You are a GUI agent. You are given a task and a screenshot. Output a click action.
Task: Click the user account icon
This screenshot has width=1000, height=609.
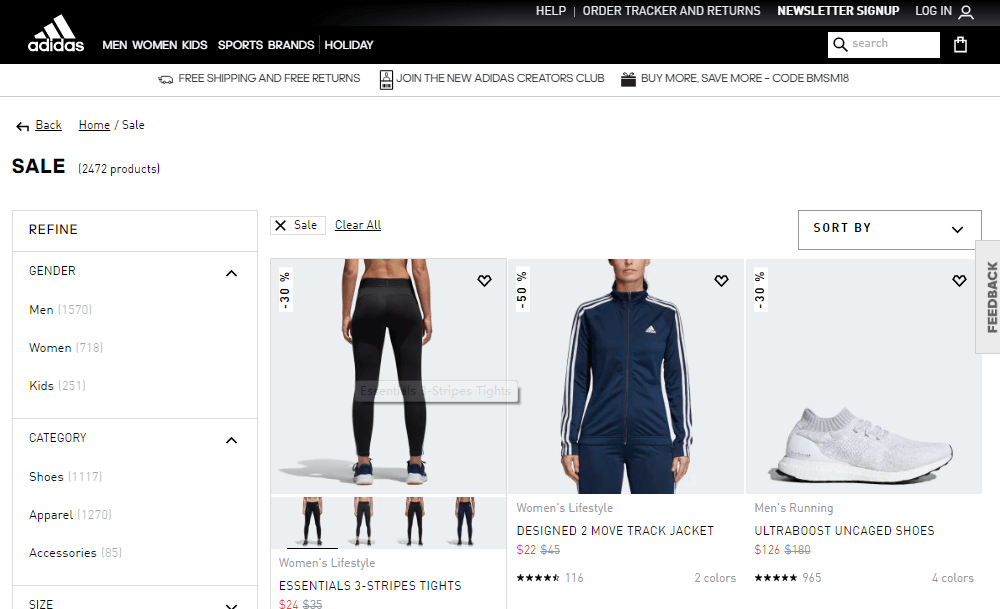click(966, 12)
